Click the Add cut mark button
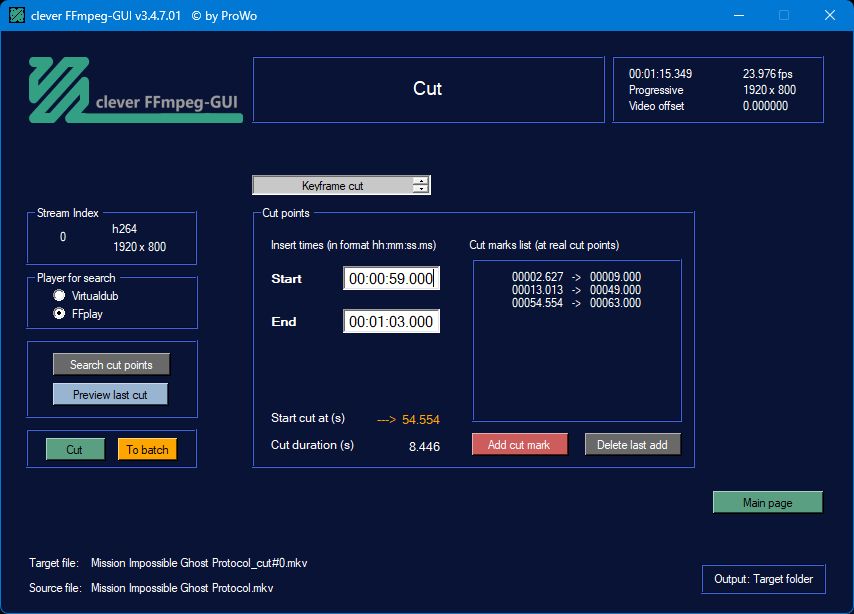Viewport: 854px width, 614px height. (520, 445)
